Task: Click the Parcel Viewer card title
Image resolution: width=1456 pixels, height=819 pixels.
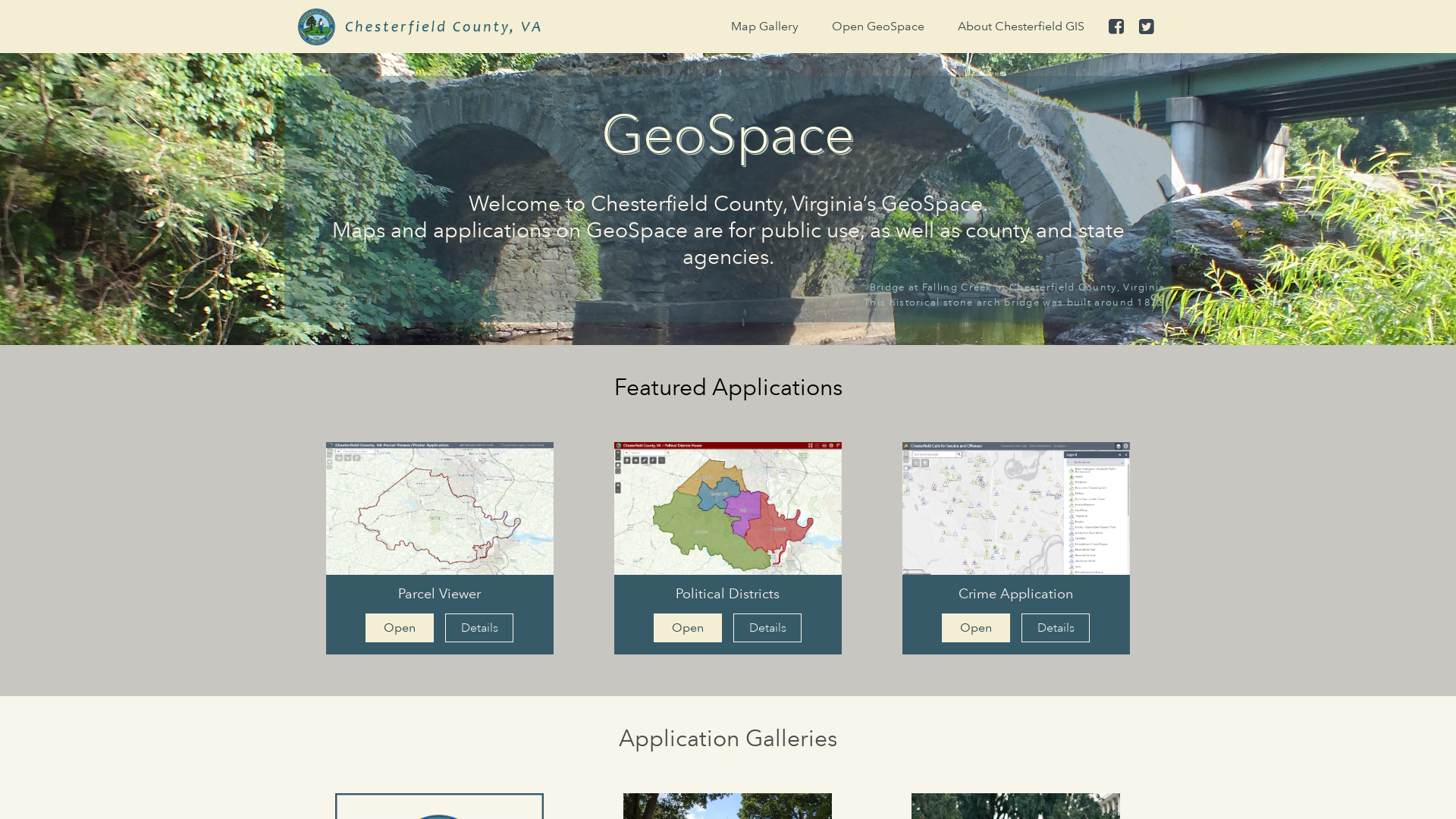Action: click(440, 594)
